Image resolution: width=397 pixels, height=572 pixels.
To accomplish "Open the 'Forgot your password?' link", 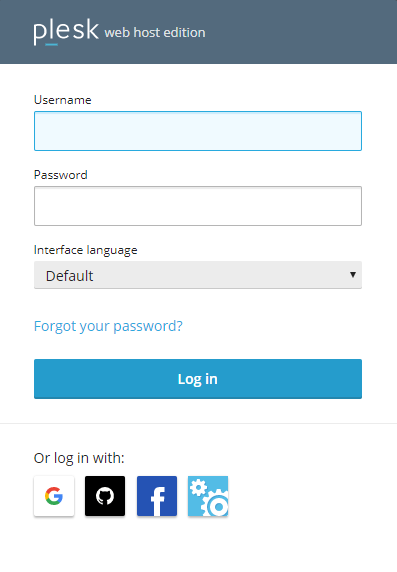I will tap(108, 326).
